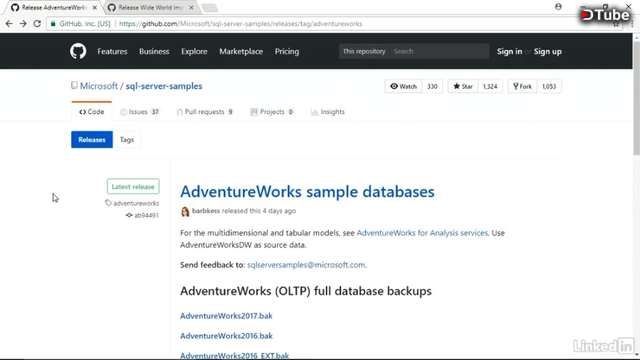Open Features in GitHub header
The height and width of the screenshot is (360, 640).
pos(112,51)
